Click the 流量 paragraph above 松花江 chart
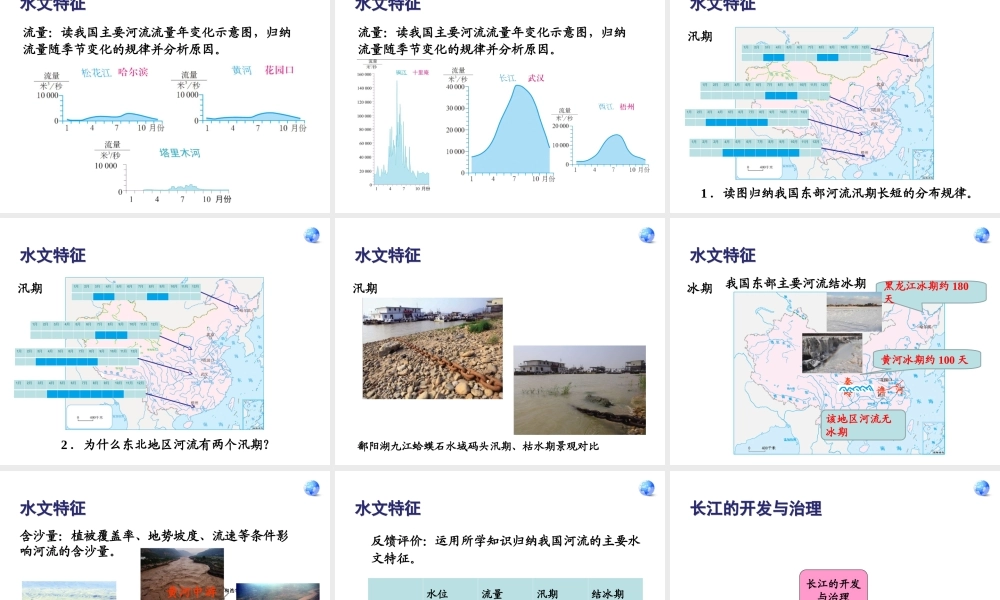This screenshot has height=600, width=1000. 157,40
